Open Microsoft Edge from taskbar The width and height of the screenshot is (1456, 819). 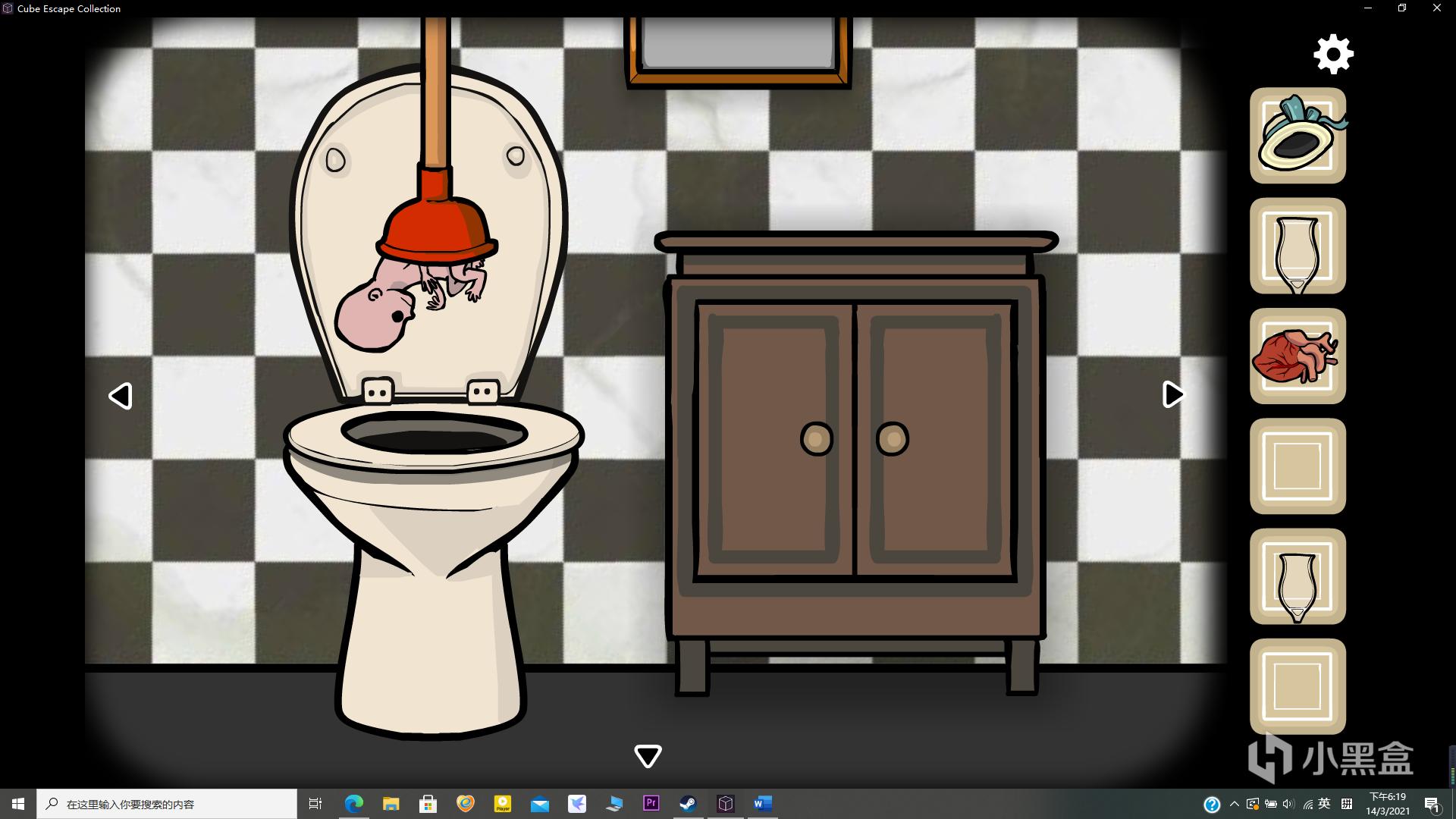coord(353,804)
